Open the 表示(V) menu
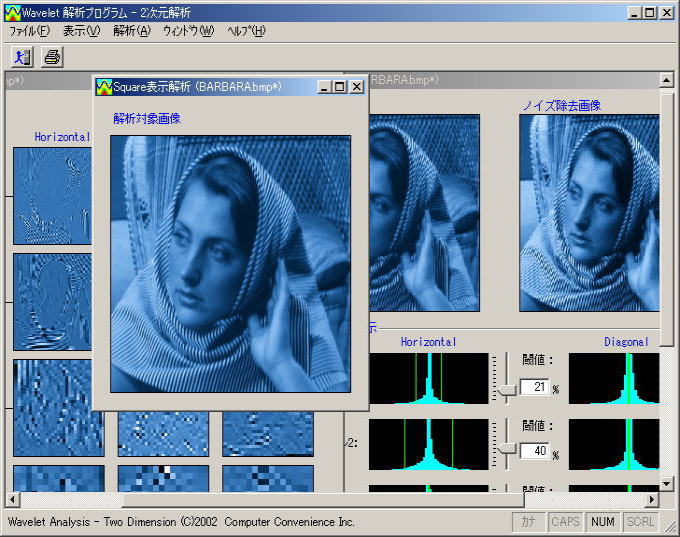 [x=81, y=31]
